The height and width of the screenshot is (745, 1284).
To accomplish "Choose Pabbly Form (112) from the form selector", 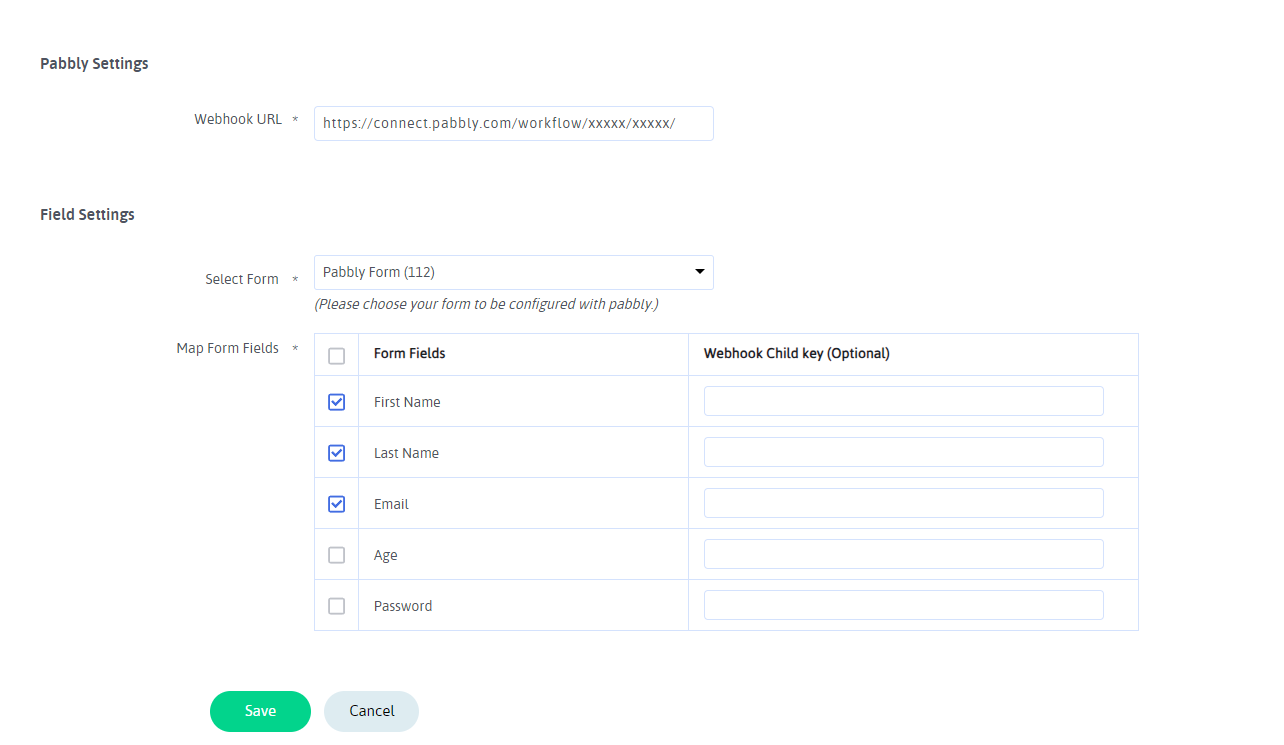I will tap(513, 272).
